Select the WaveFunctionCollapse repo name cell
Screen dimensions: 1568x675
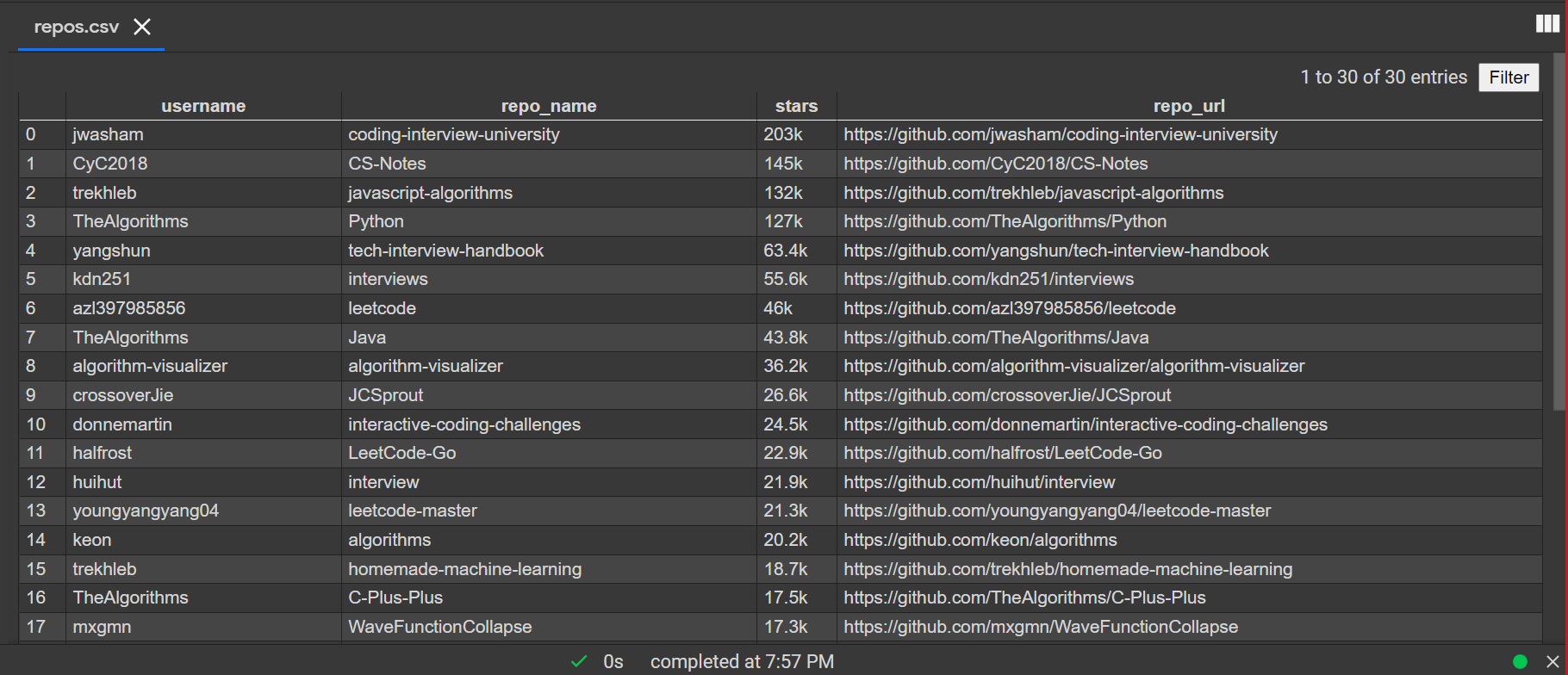(x=549, y=627)
